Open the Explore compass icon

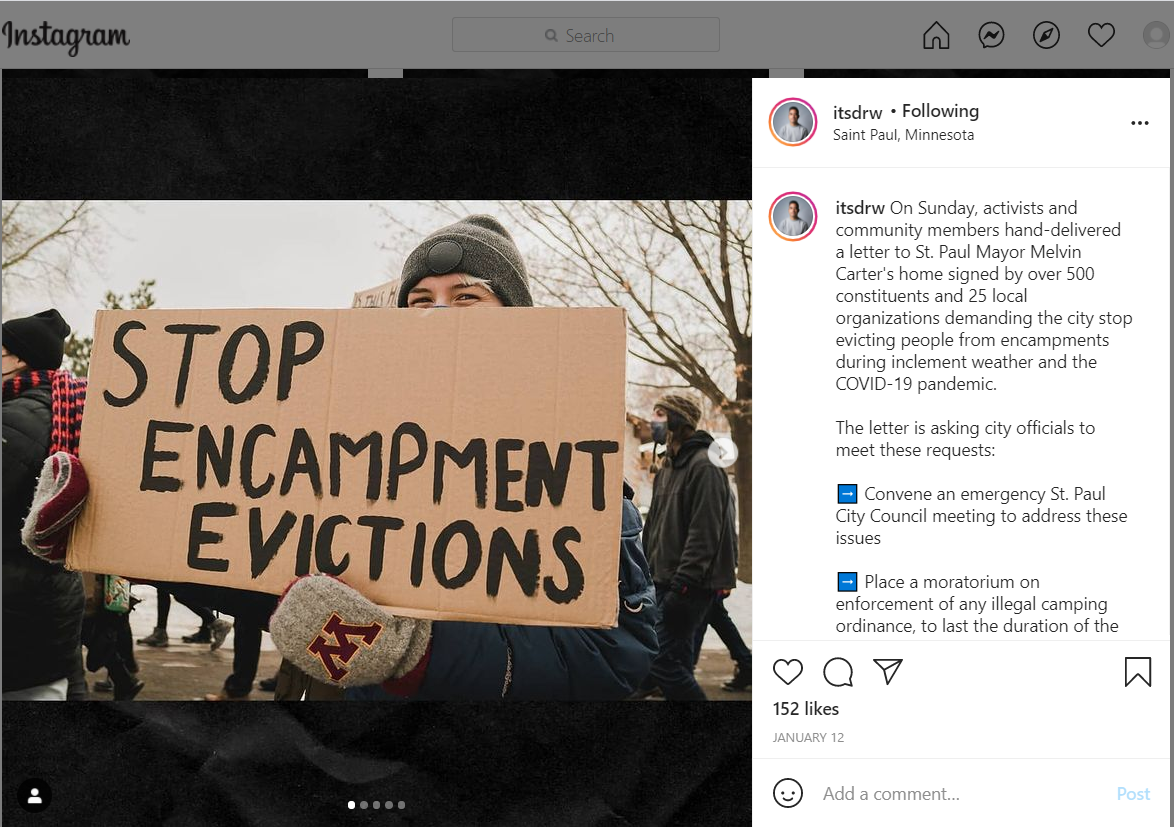[1046, 35]
